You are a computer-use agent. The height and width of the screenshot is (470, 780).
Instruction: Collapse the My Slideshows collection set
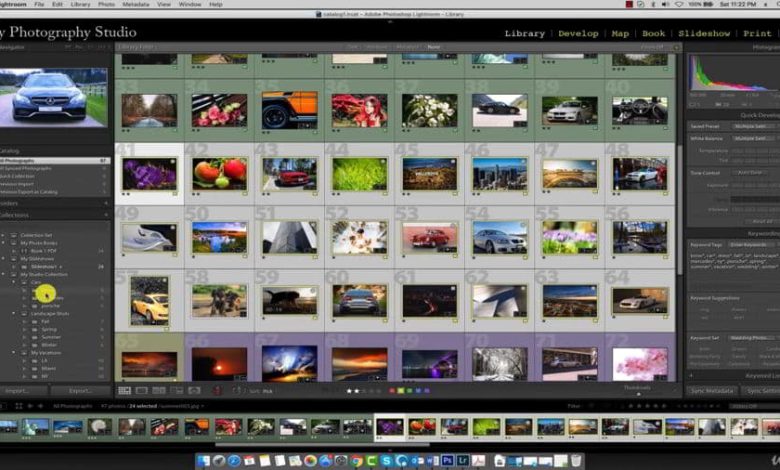tap(3, 259)
